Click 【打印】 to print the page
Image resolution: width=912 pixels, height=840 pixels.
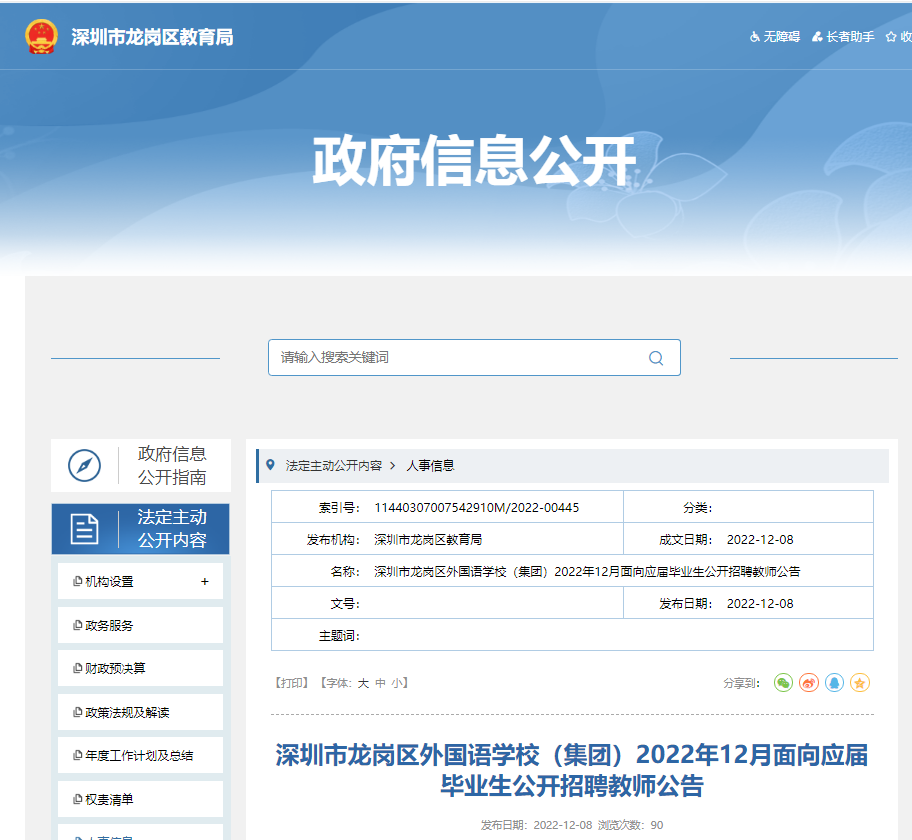291,683
